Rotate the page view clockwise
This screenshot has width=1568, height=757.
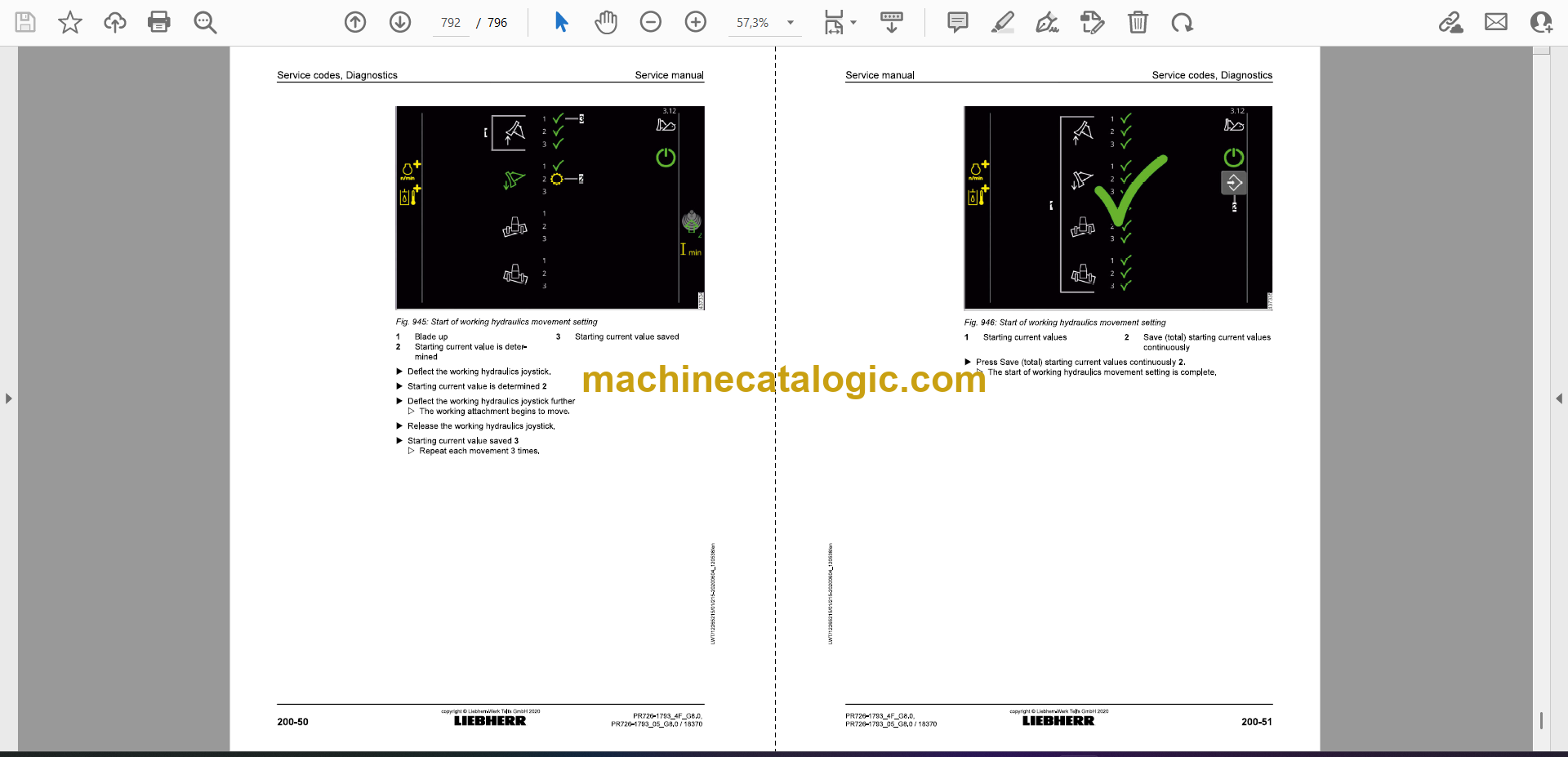[1182, 22]
